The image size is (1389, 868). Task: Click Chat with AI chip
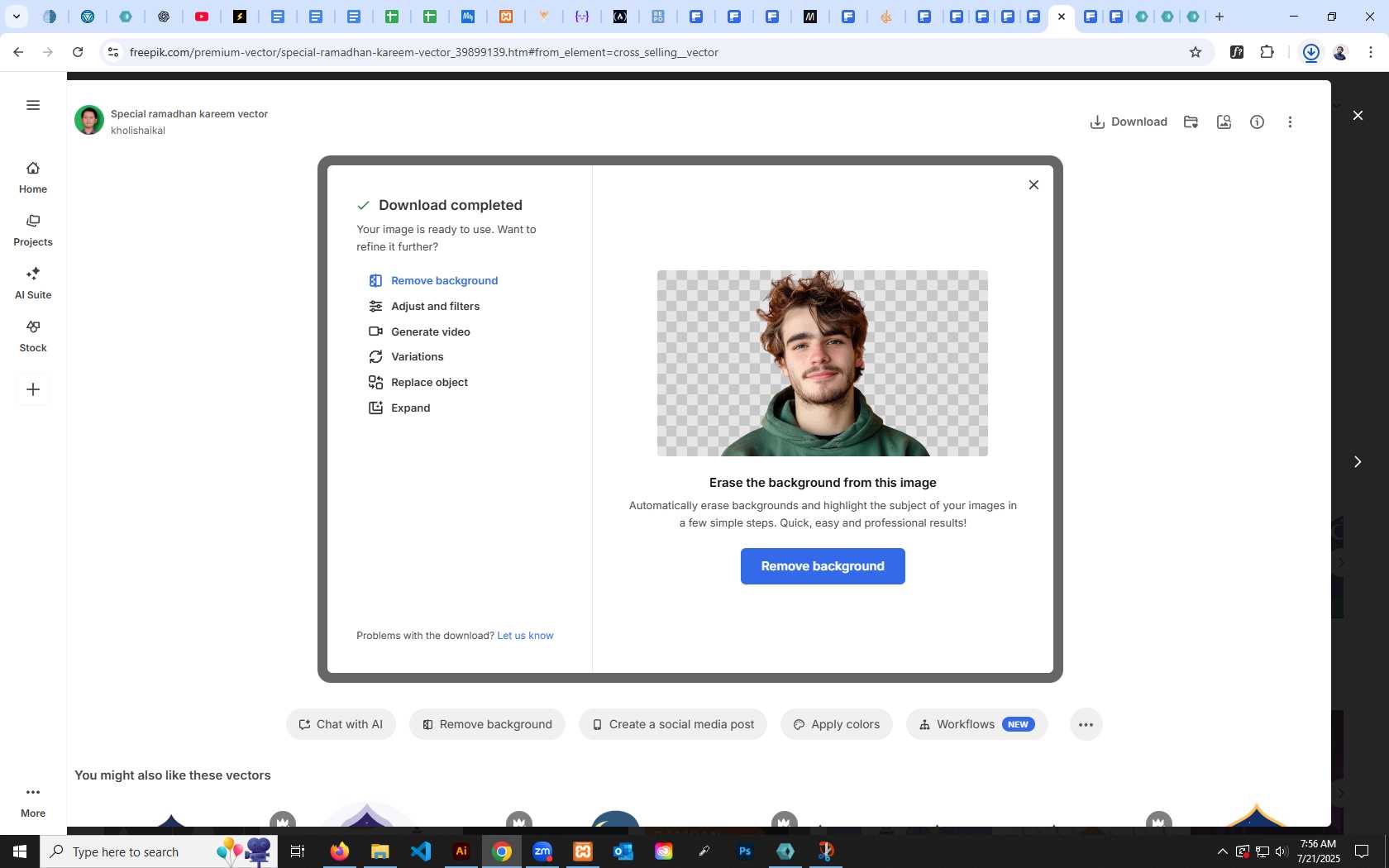(x=341, y=725)
